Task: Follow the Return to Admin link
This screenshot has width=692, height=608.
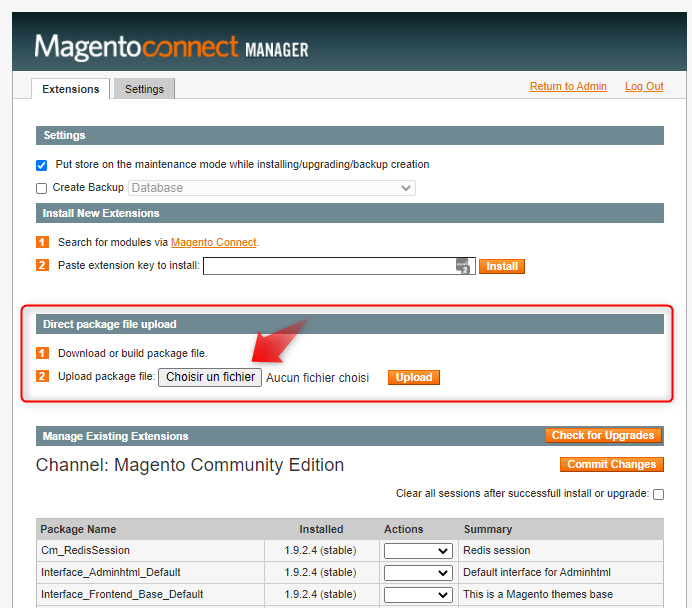Action: (x=568, y=86)
